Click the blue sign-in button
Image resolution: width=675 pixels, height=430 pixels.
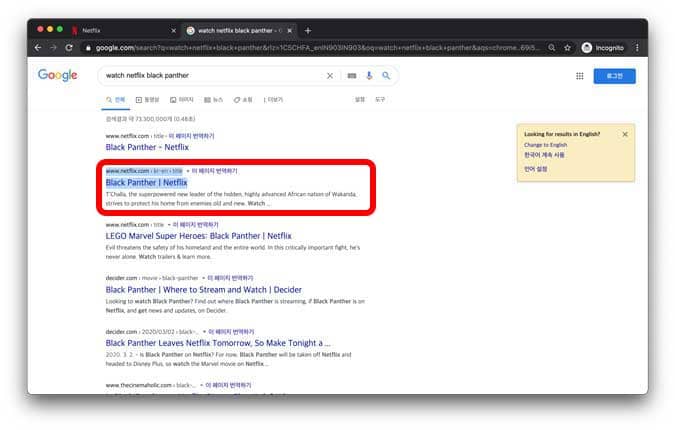click(611, 76)
